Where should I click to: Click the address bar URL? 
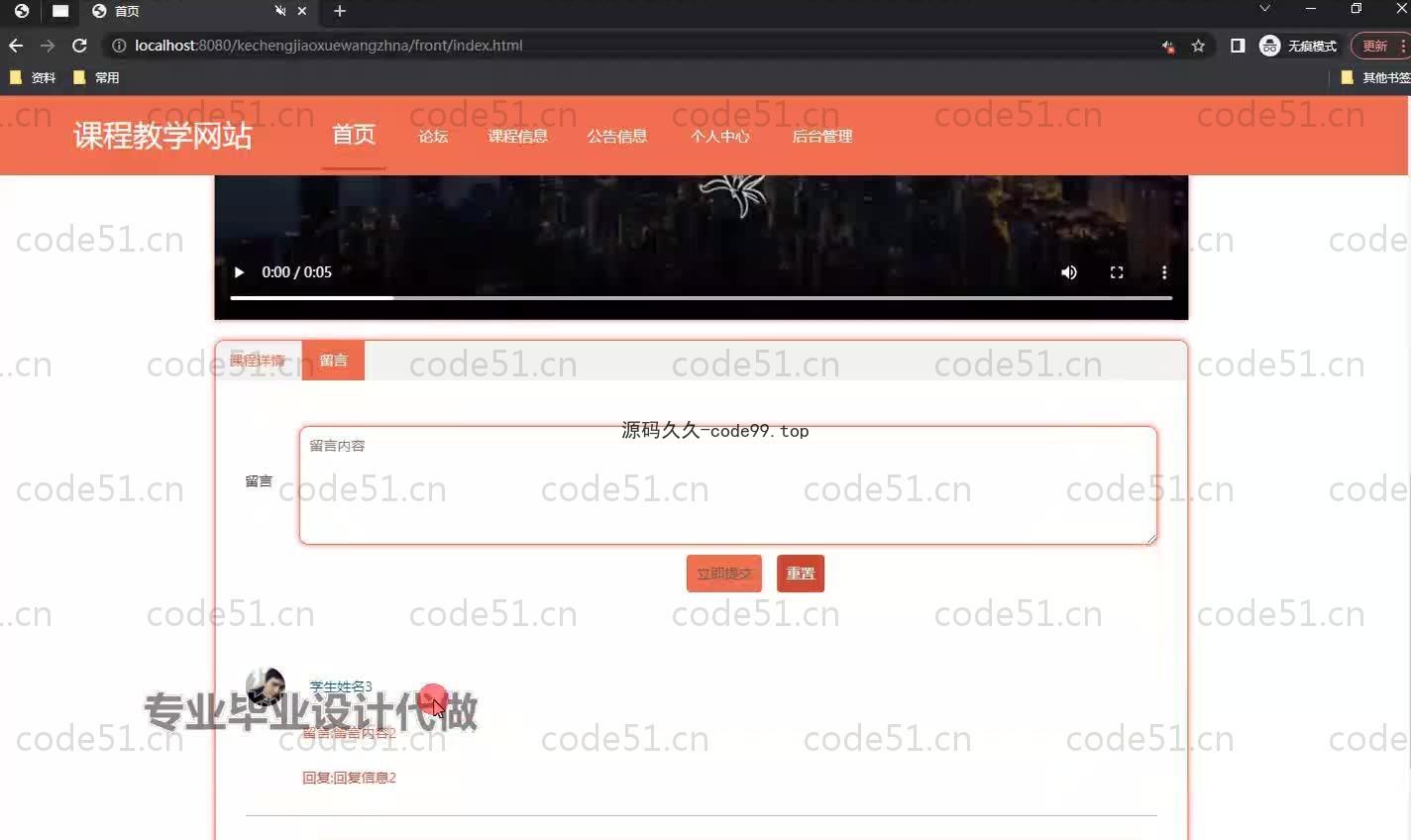[x=328, y=46]
